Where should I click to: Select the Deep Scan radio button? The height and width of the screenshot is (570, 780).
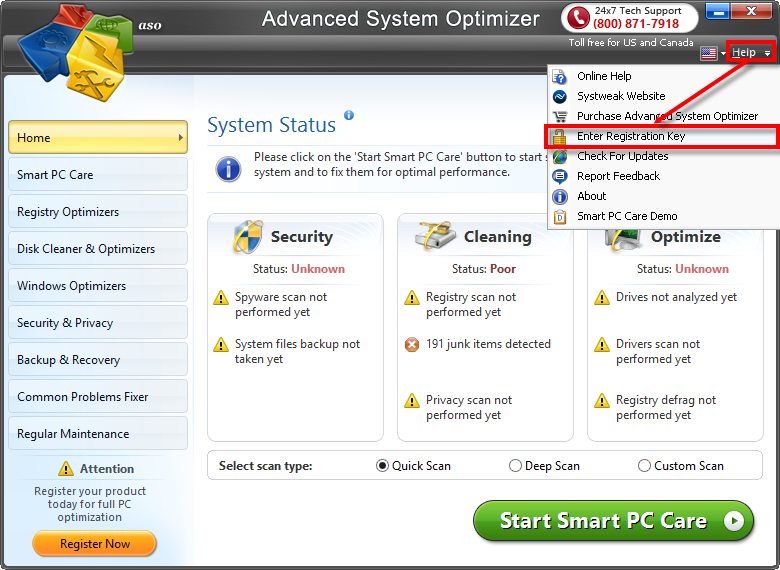pyautogui.click(x=515, y=466)
